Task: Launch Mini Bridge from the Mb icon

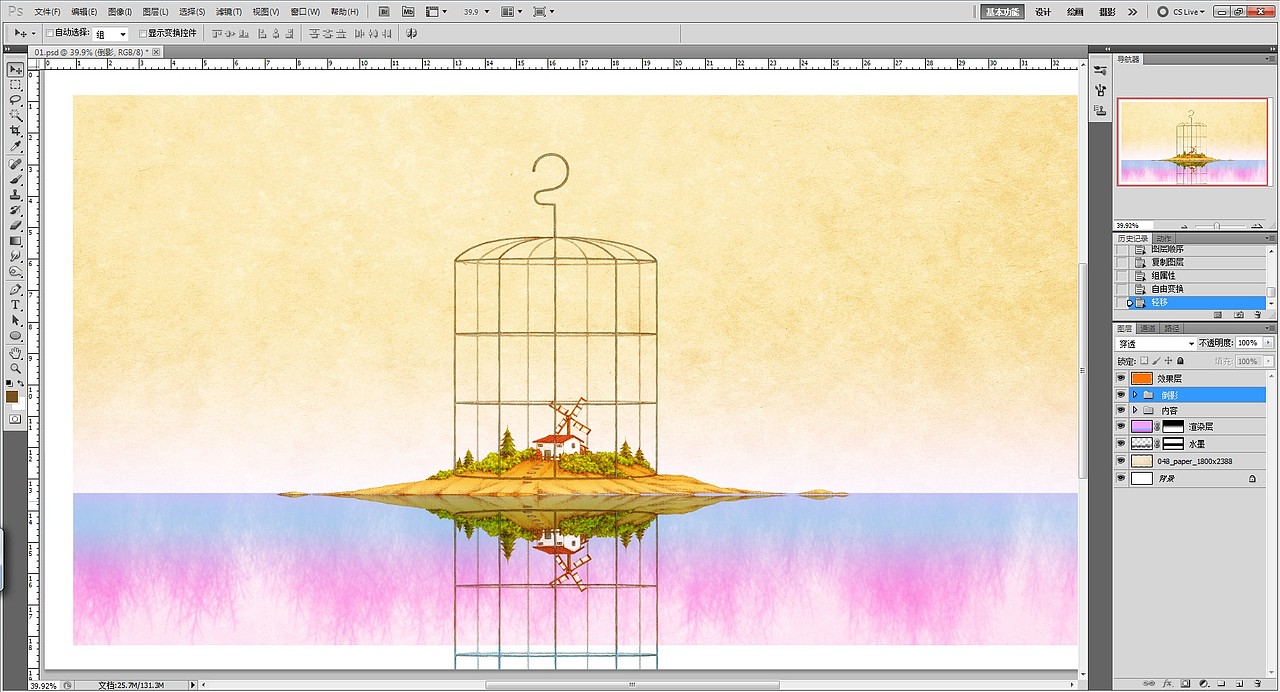Action: tap(408, 11)
